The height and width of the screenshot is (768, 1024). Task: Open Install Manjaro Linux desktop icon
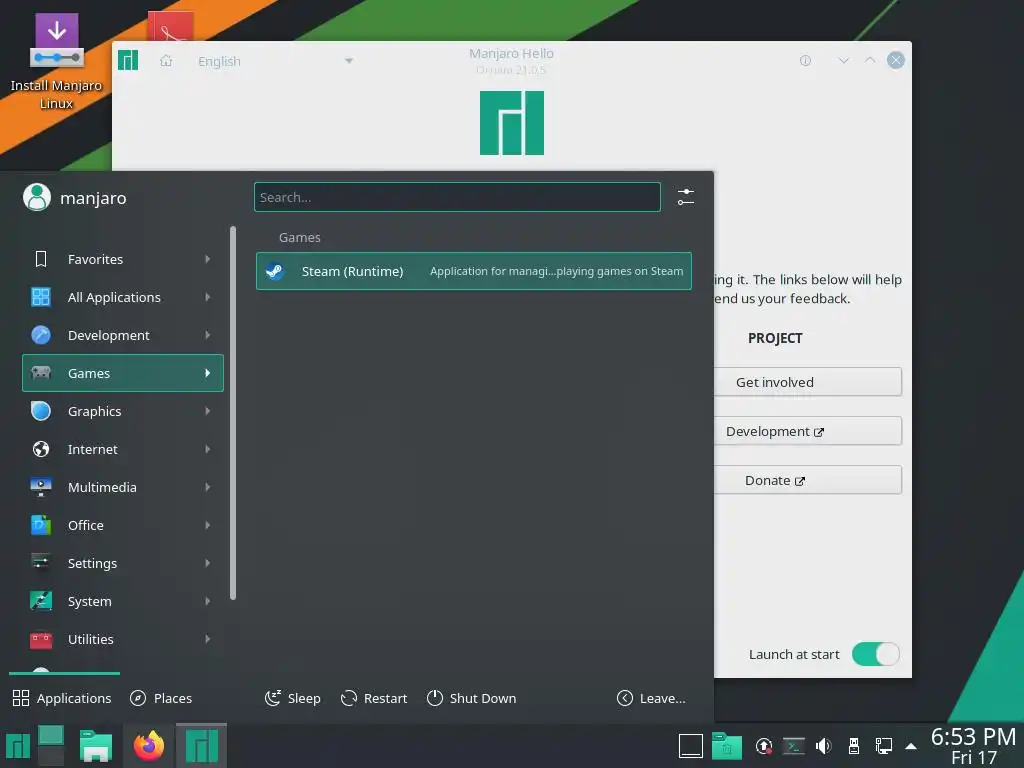coord(56,61)
